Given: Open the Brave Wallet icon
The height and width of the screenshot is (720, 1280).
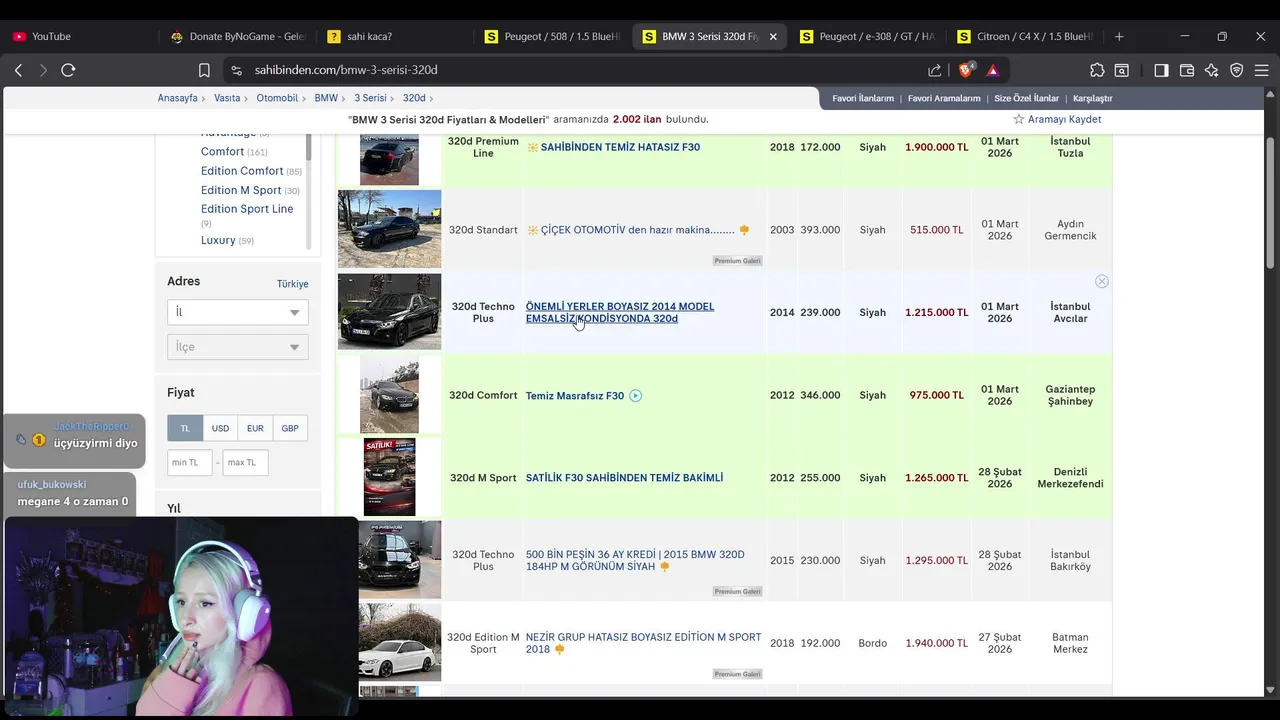Looking at the screenshot, I should pos(1187,70).
